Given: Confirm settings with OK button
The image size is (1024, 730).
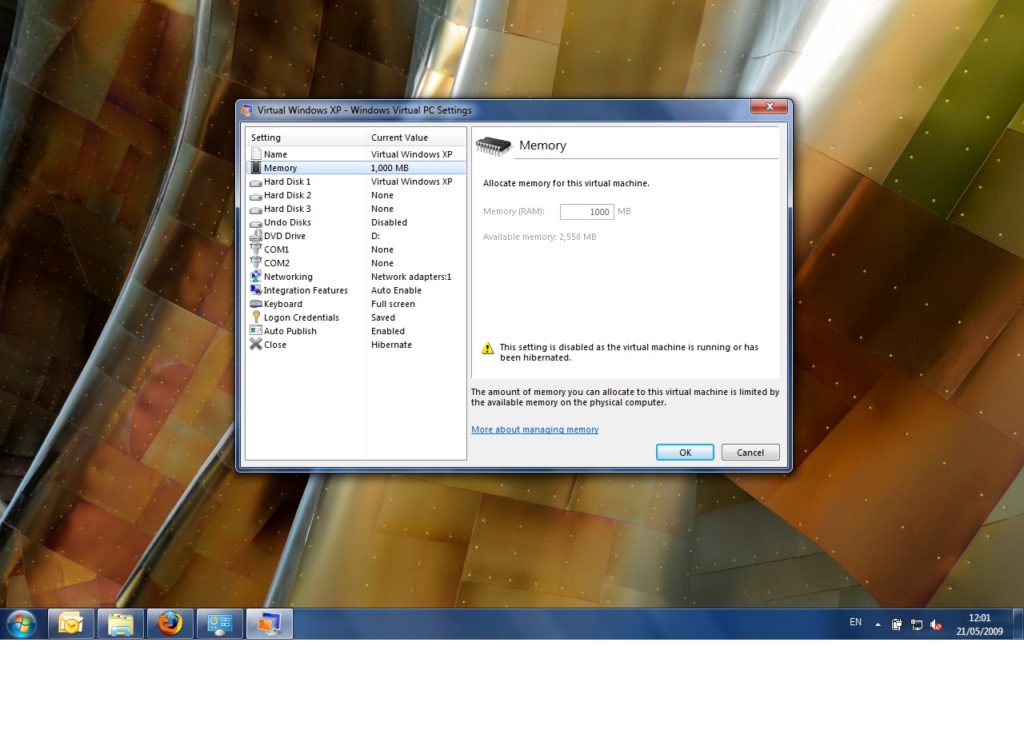Looking at the screenshot, I should pos(684,451).
